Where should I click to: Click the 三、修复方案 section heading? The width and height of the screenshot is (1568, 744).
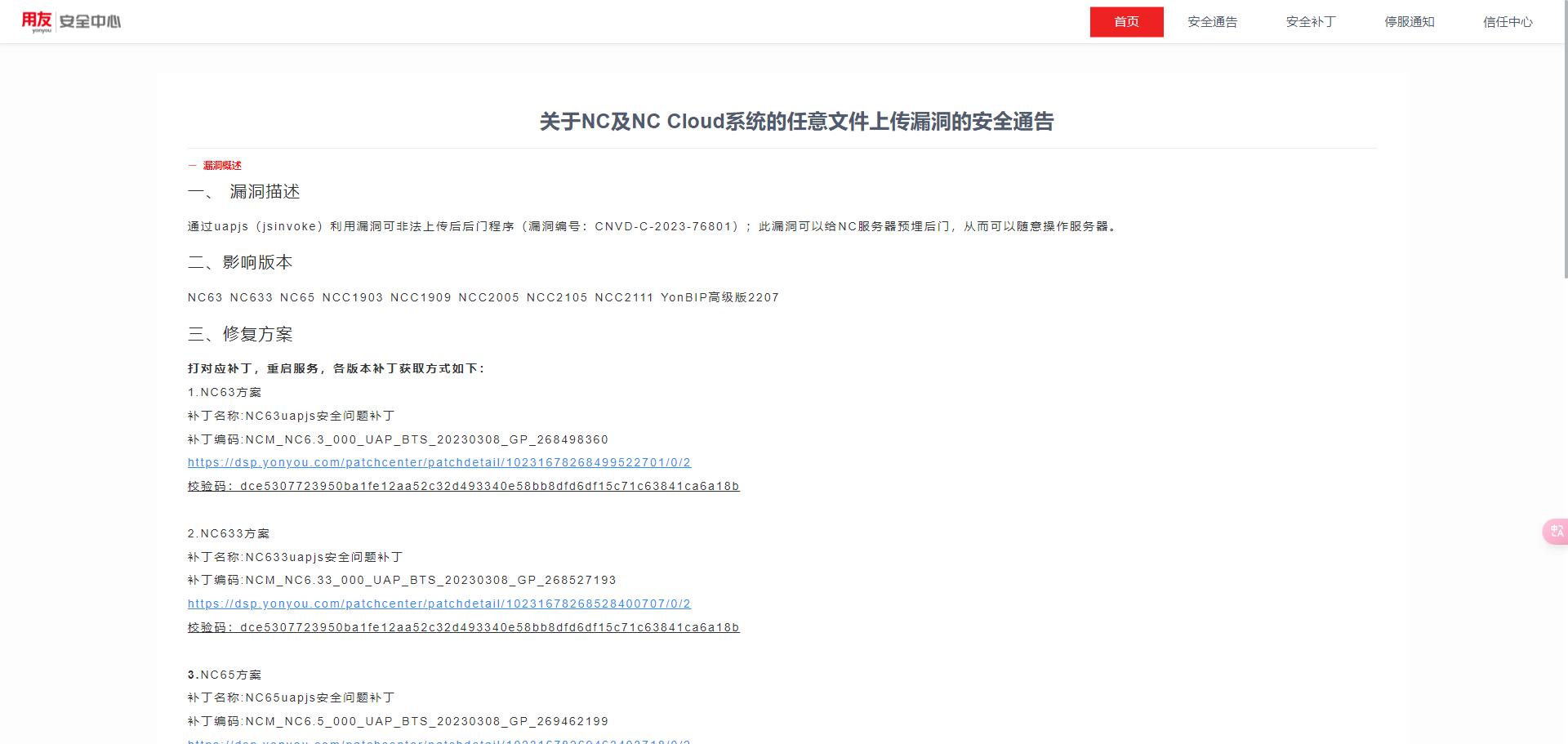pos(240,334)
